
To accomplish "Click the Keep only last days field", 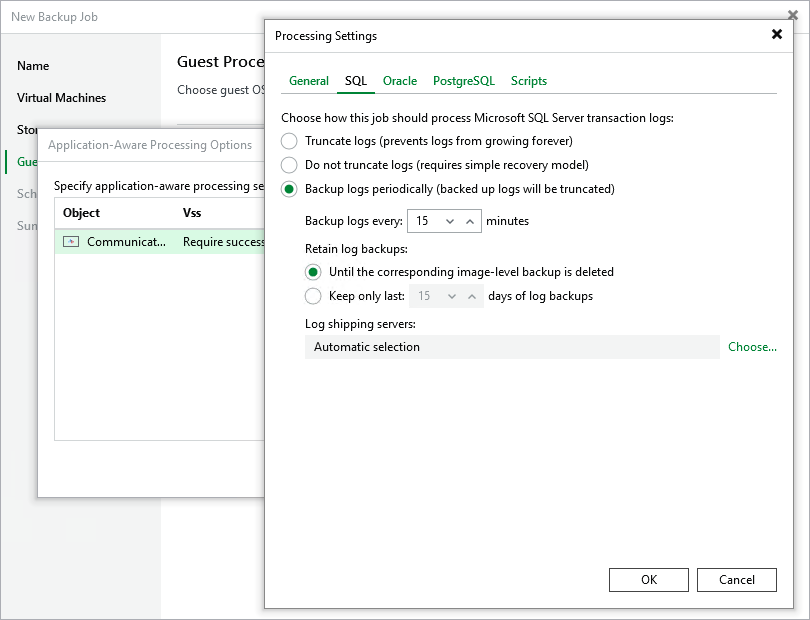I will 446,296.
